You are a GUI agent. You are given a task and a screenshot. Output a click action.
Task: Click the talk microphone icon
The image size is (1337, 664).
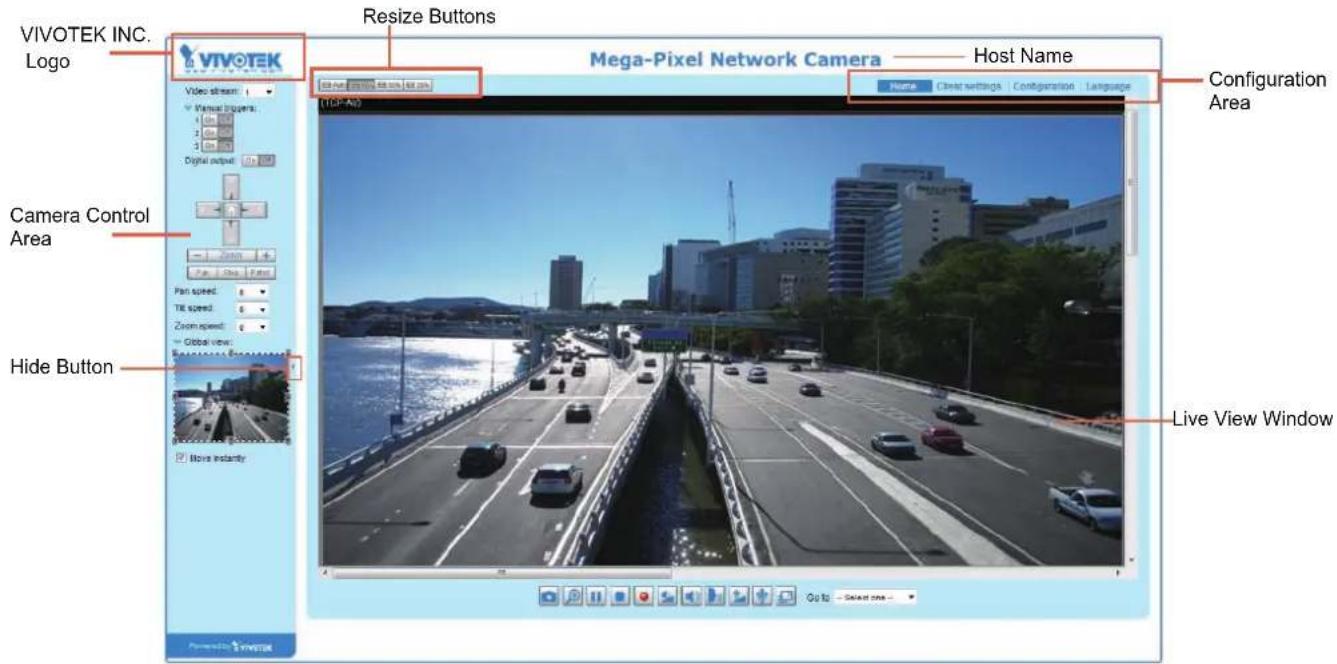(x=713, y=596)
